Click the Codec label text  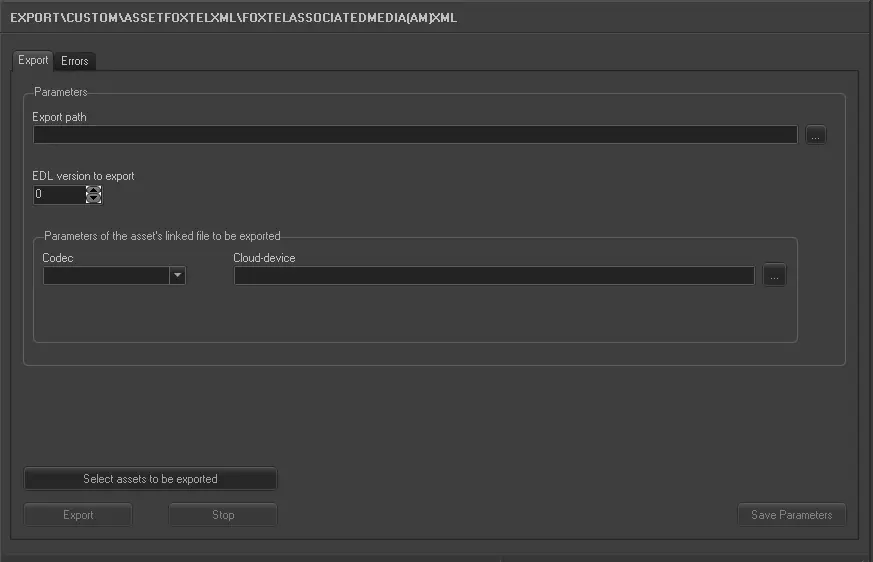click(57, 258)
